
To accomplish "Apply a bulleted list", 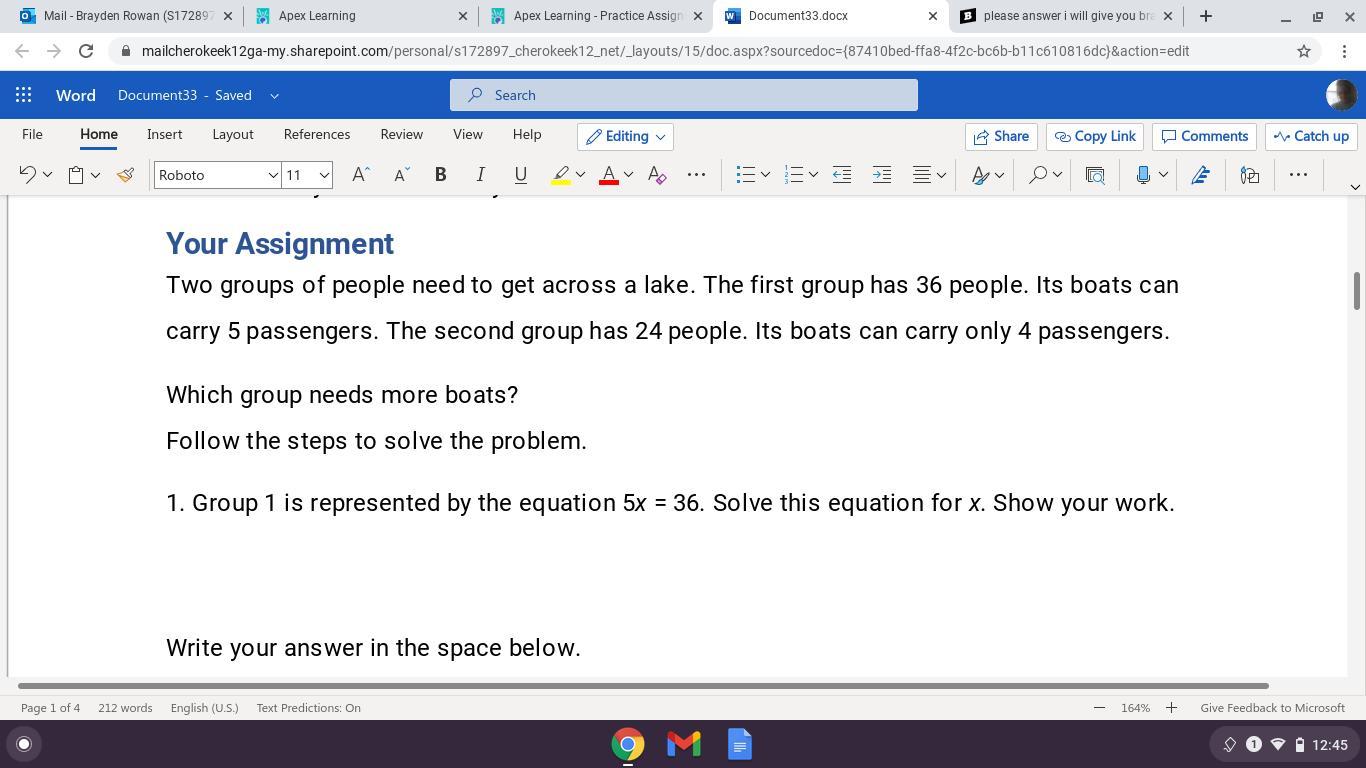I will [x=745, y=175].
